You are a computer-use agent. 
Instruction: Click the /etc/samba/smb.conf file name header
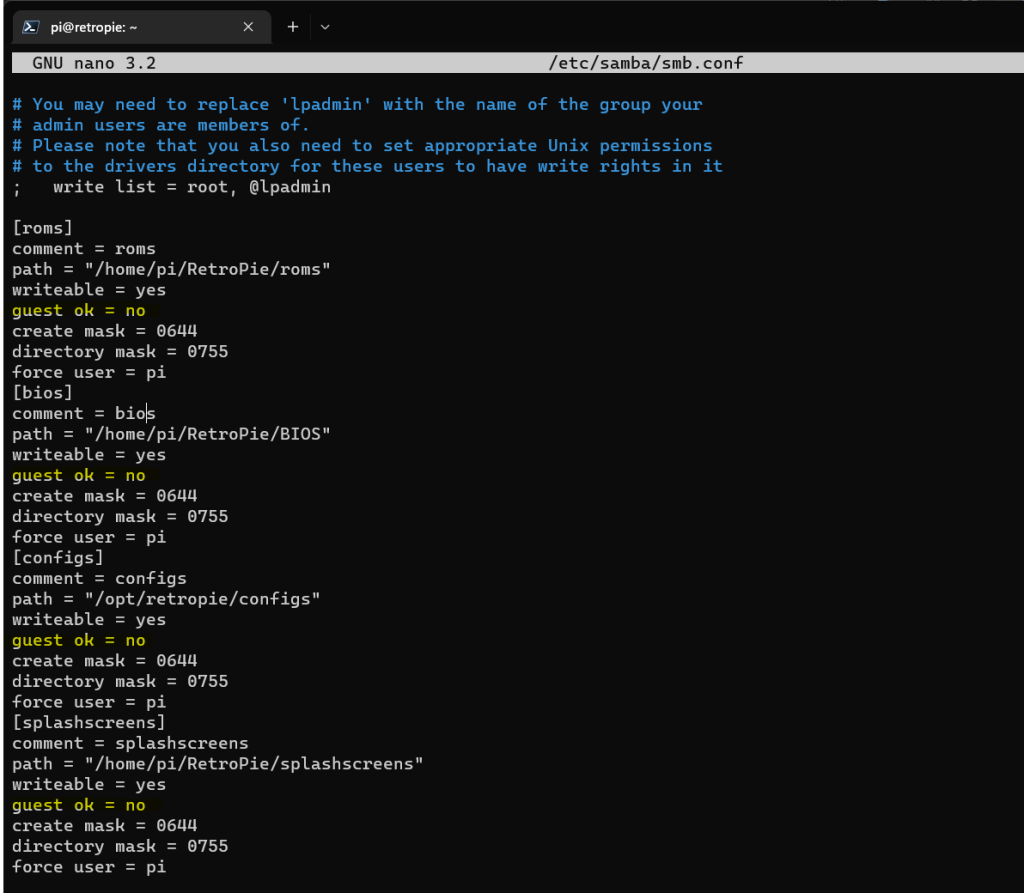[646, 64]
